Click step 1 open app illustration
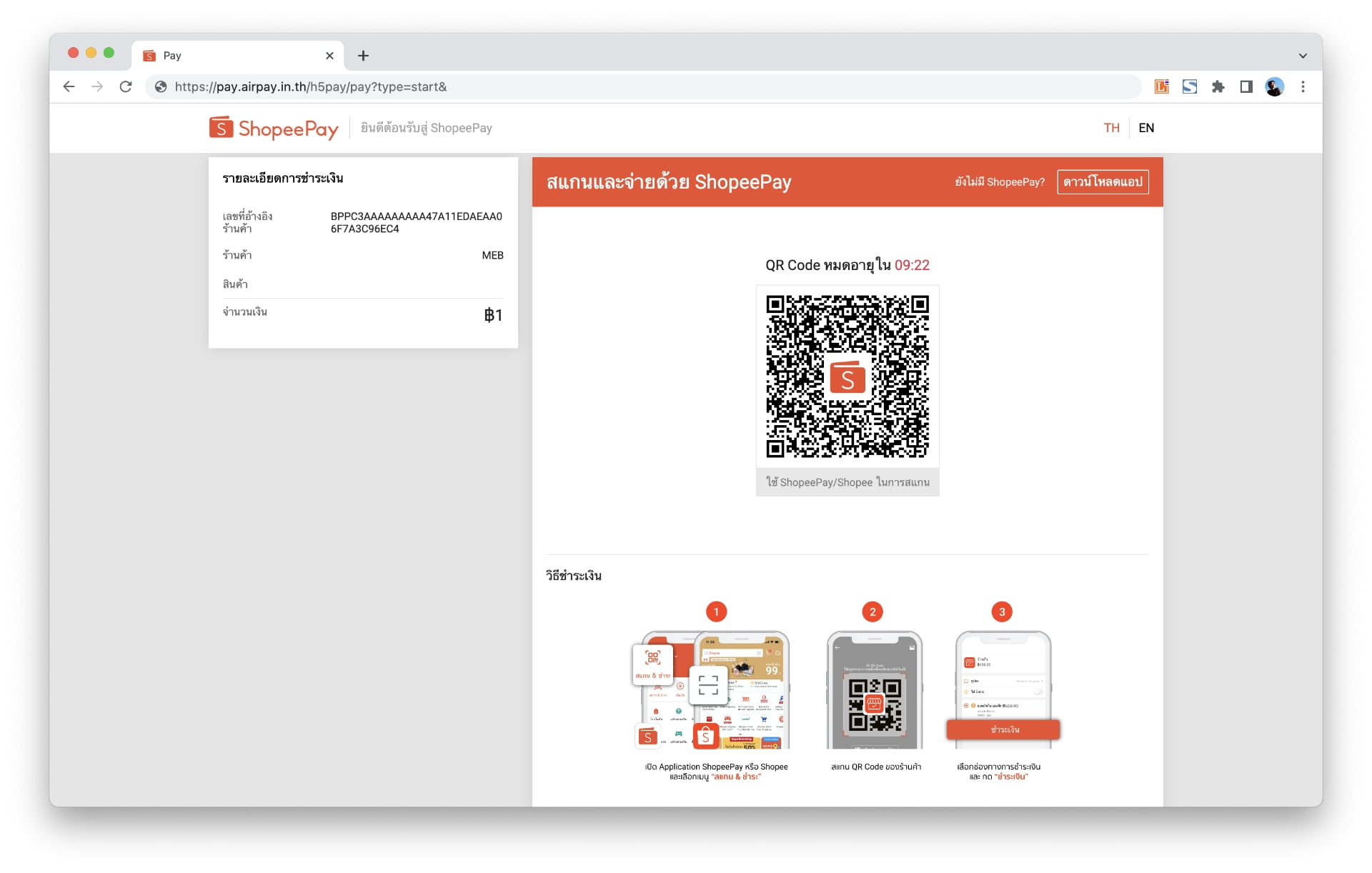Screen dimensions: 1372x873 [712, 689]
